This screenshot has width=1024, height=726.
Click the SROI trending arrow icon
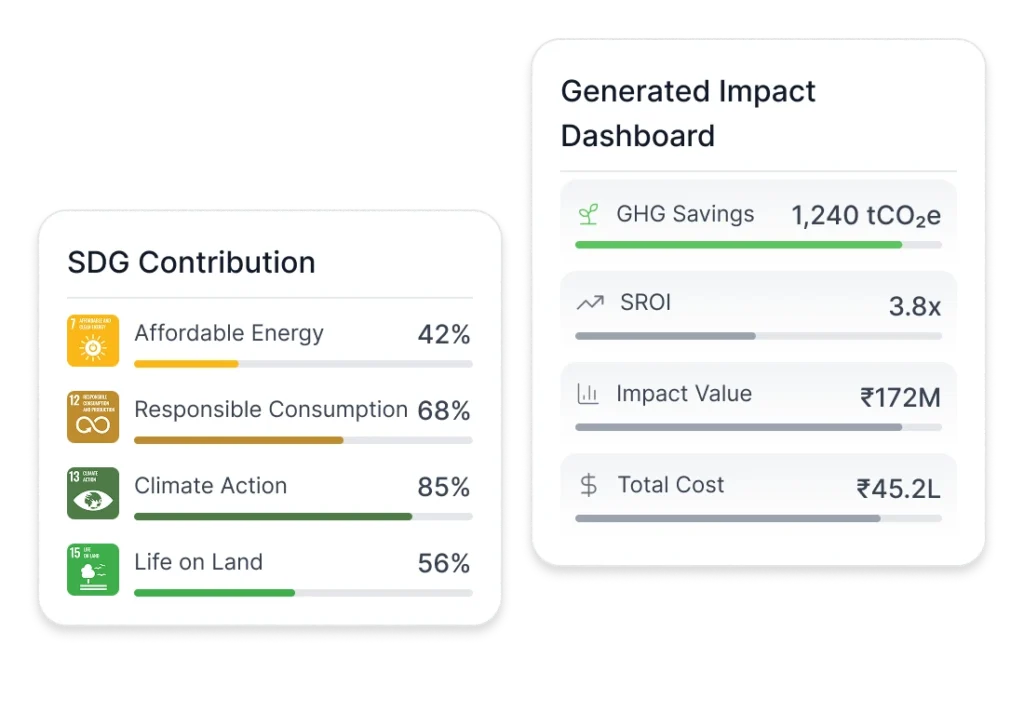click(589, 302)
